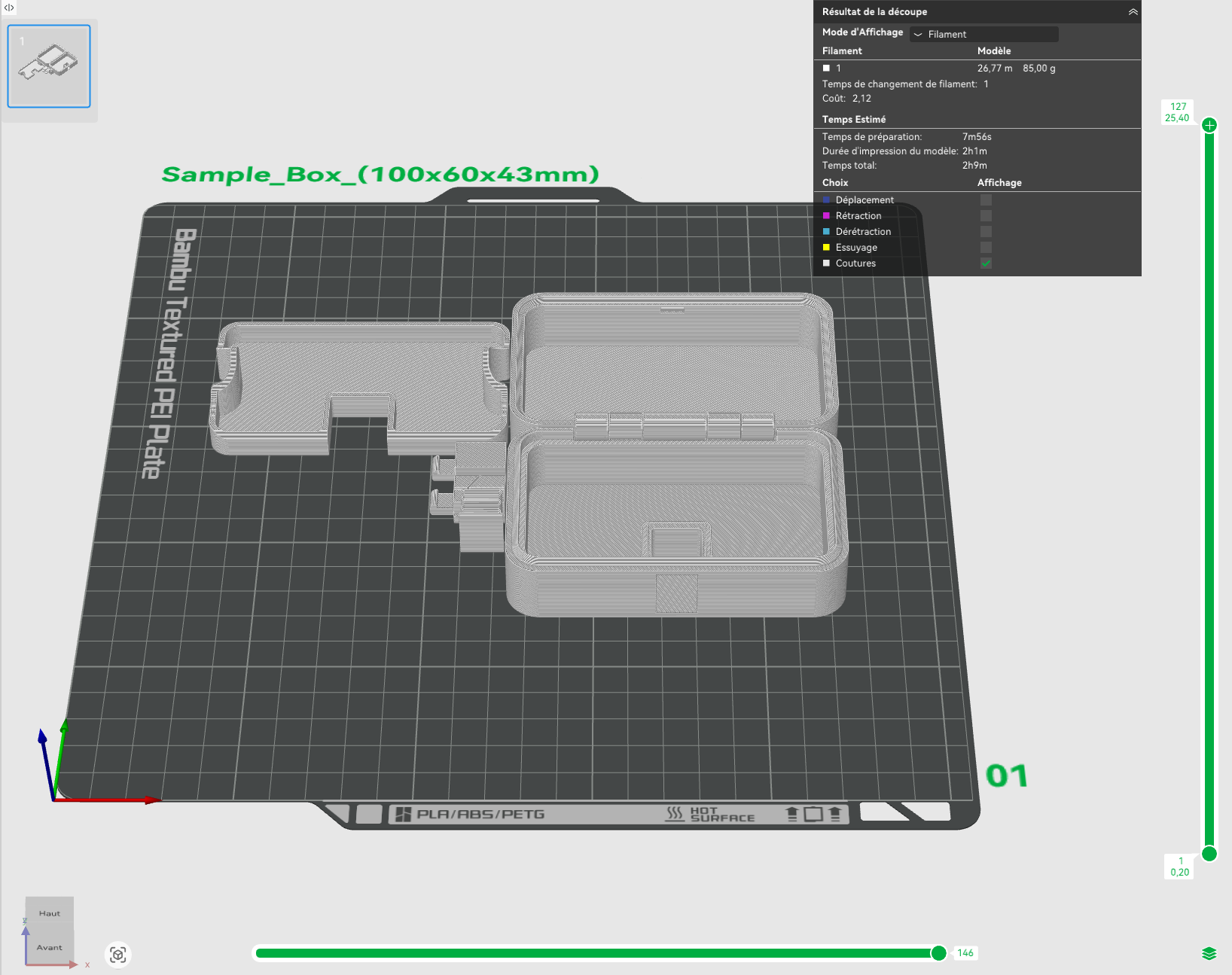1232x975 pixels.
Task: Click the bottom layer label 1 0,20
Action: tap(1180, 867)
